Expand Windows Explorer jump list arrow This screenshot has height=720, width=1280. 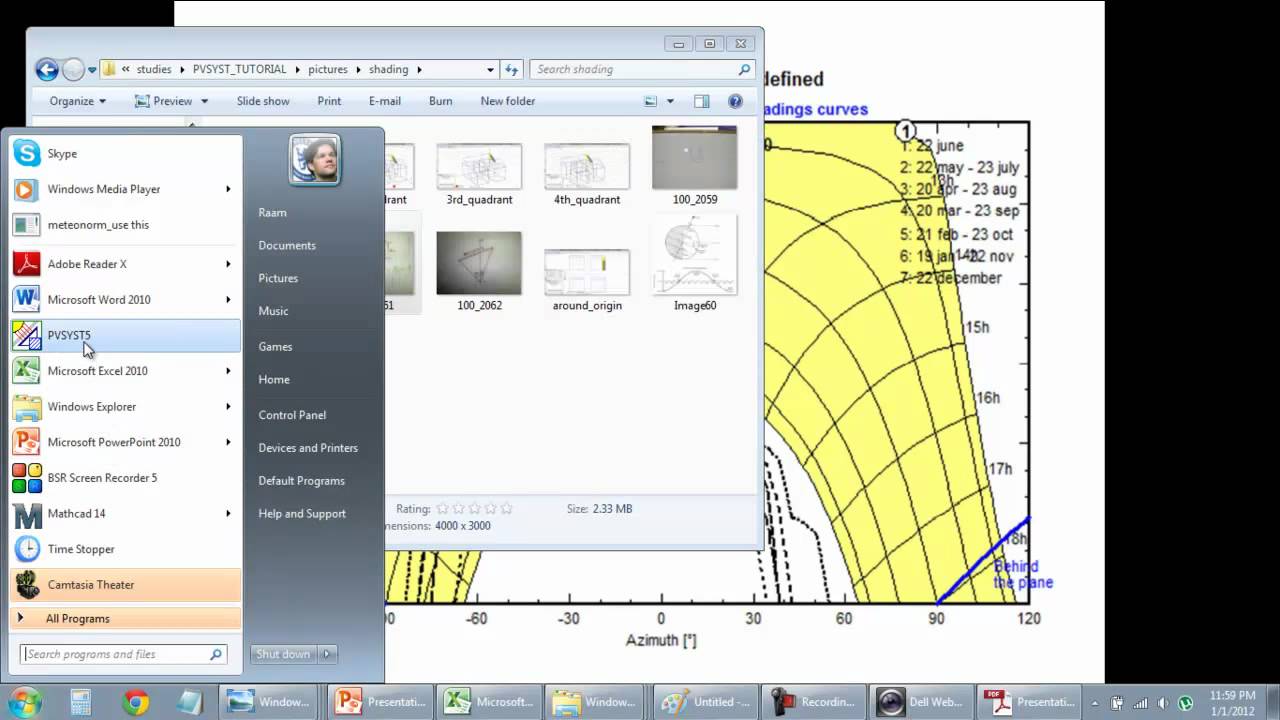[x=228, y=407]
